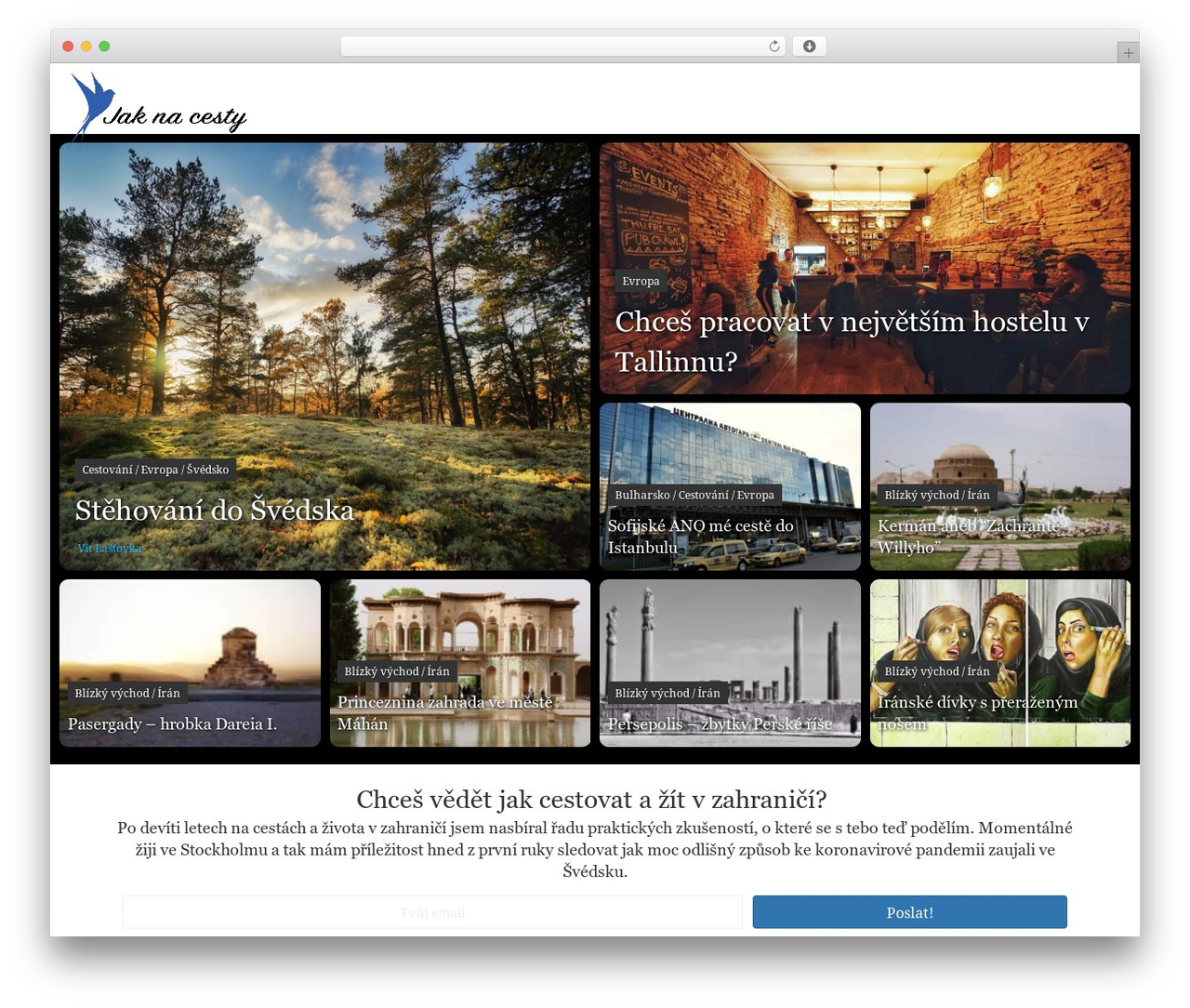Click the Poslat! submit button
The width and height of the screenshot is (1190, 1008).
910,912
